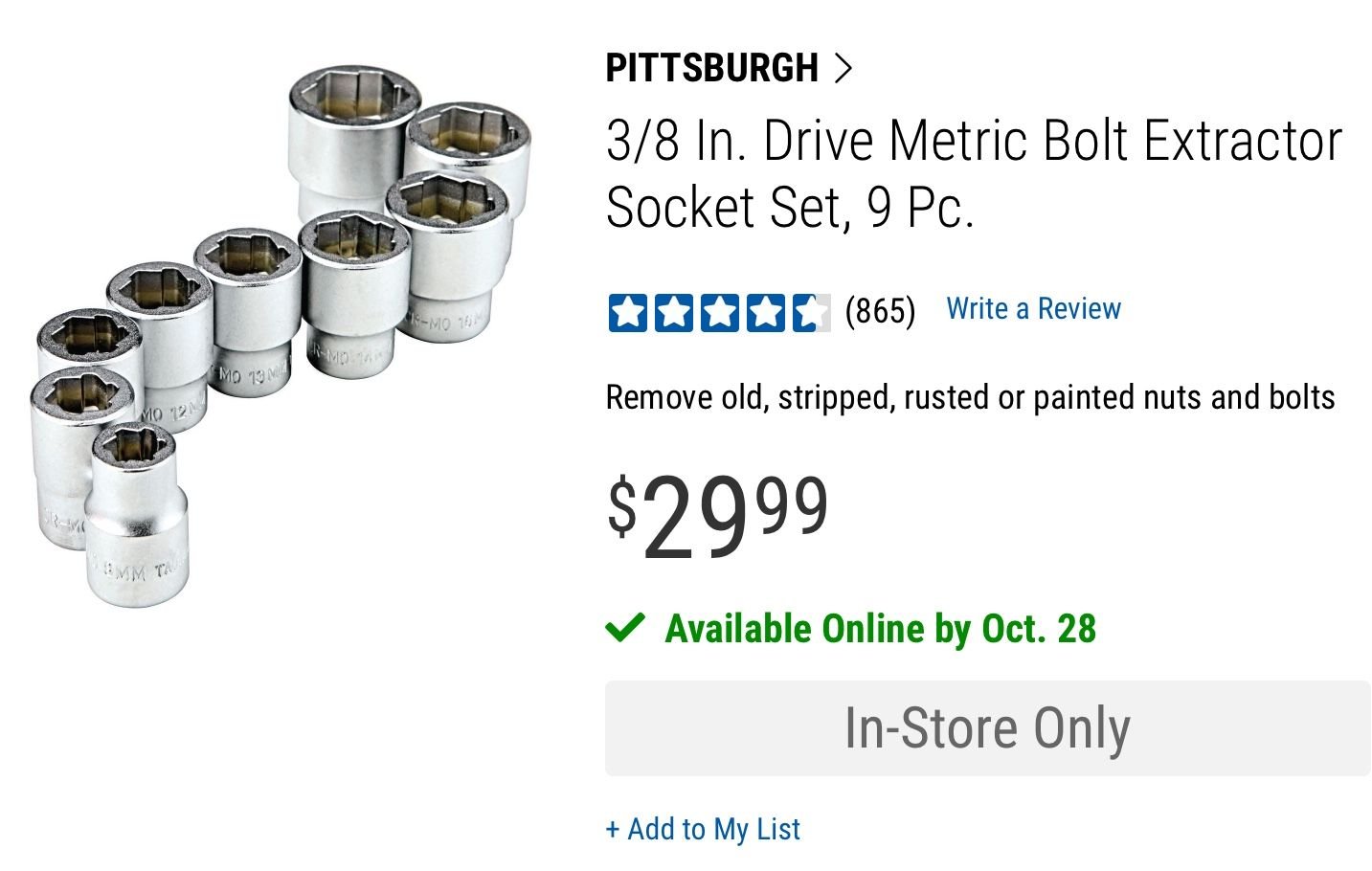Click the Remove old, stripped, rusted description
This screenshot has width=1372, height=871.
[970, 397]
